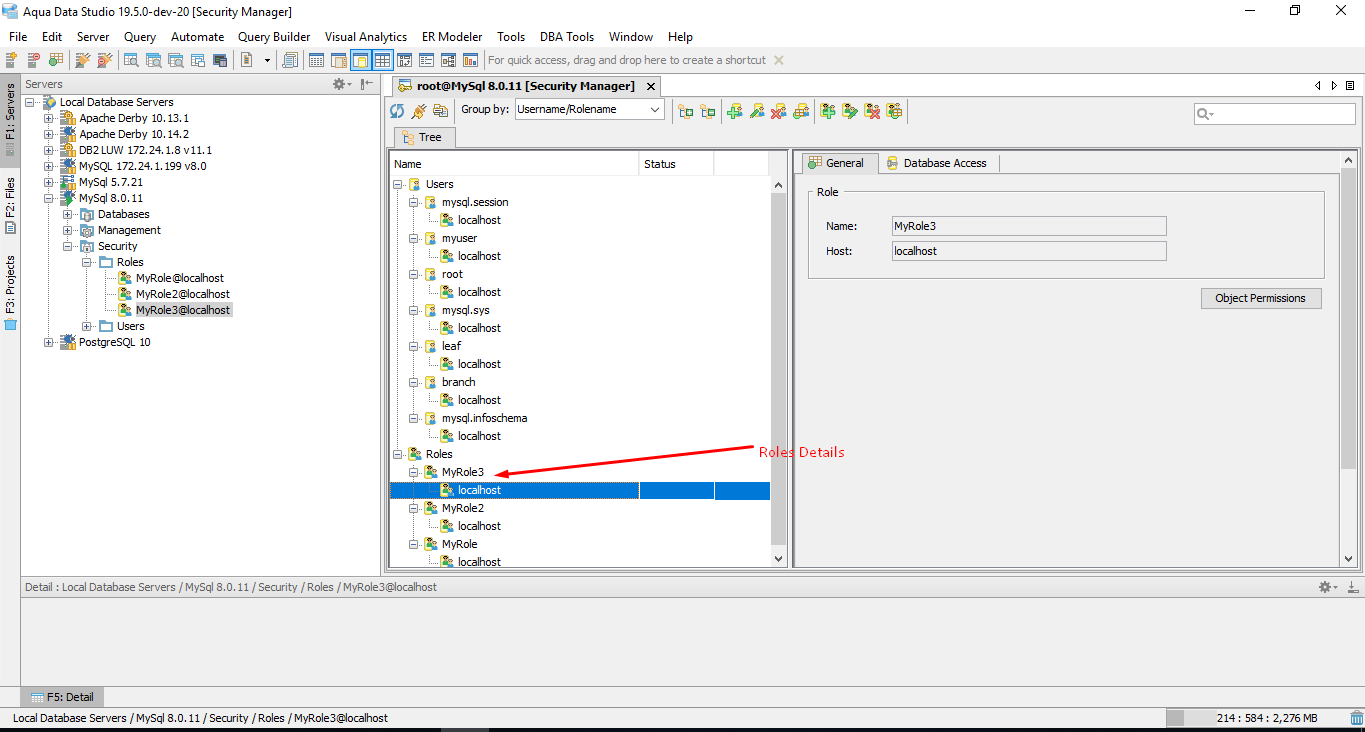The width and height of the screenshot is (1365, 732).
Task: Select the Tree tab
Action: [x=425, y=137]
